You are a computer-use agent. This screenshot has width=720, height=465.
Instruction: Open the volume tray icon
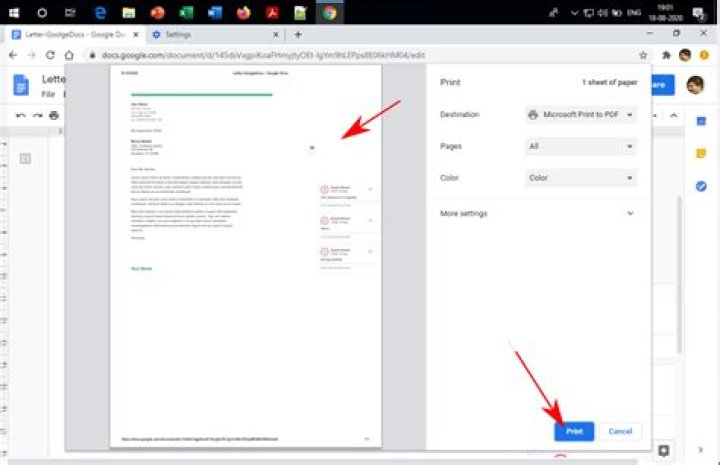tap(602, 13)
